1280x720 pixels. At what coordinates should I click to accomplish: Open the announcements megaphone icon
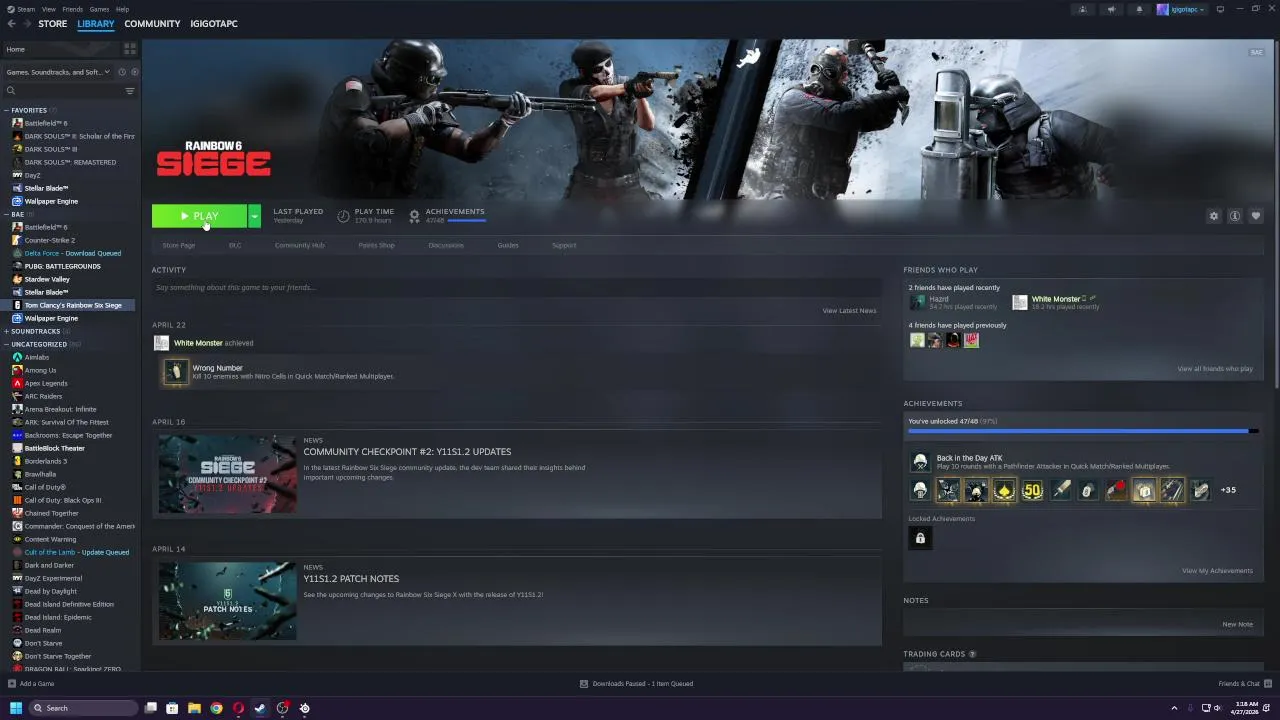1111,9
